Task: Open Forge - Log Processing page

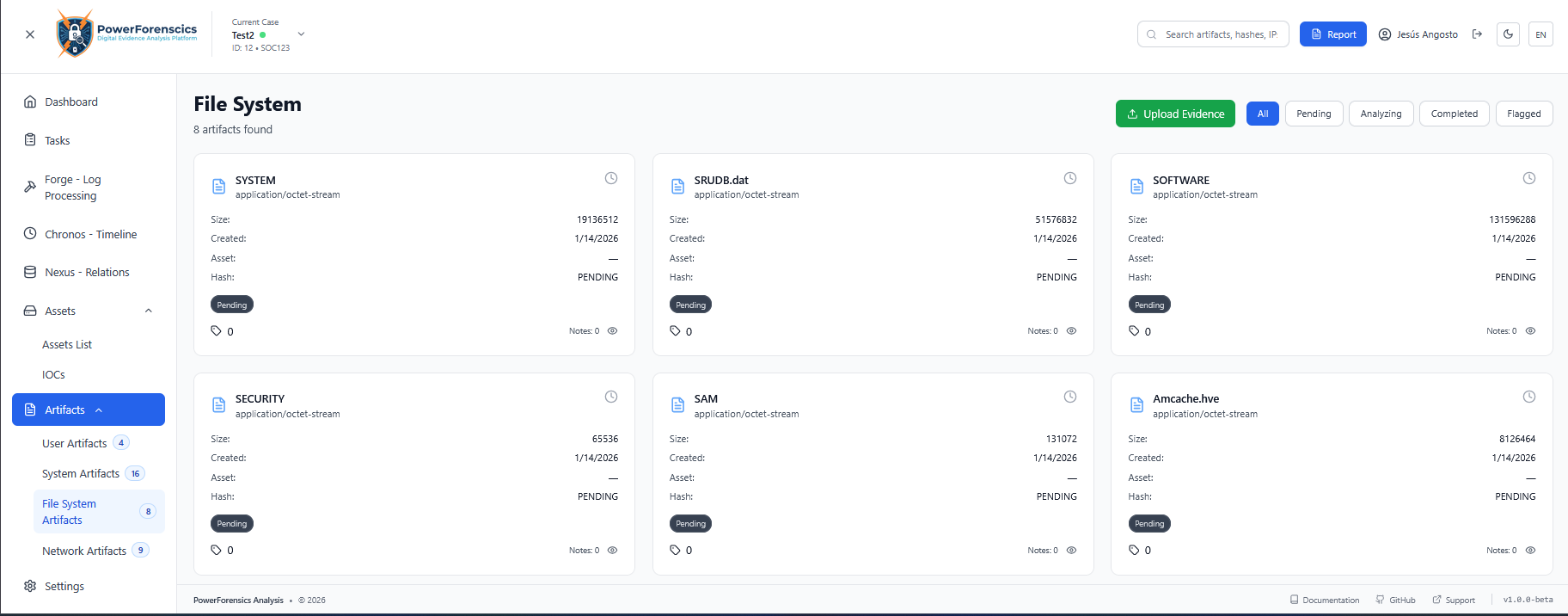Action: pos(72,188)
